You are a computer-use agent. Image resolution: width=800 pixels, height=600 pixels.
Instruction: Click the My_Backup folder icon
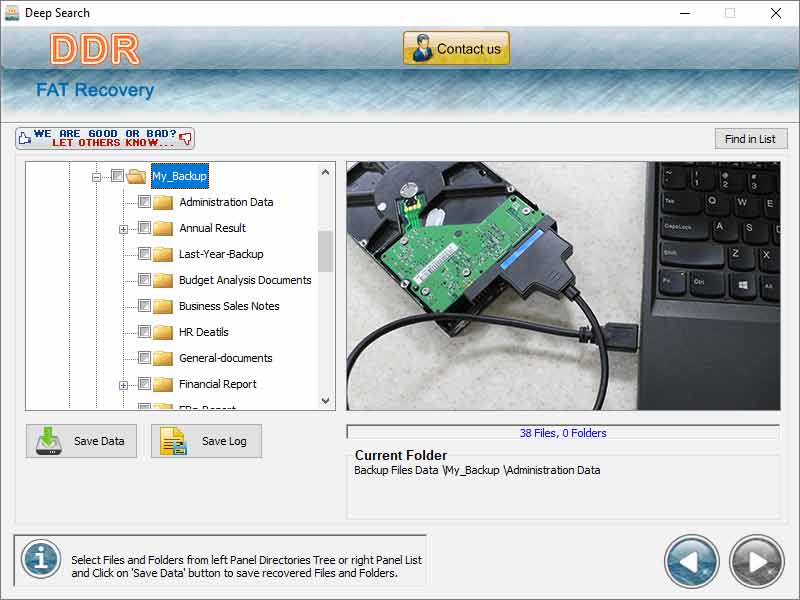137,176
